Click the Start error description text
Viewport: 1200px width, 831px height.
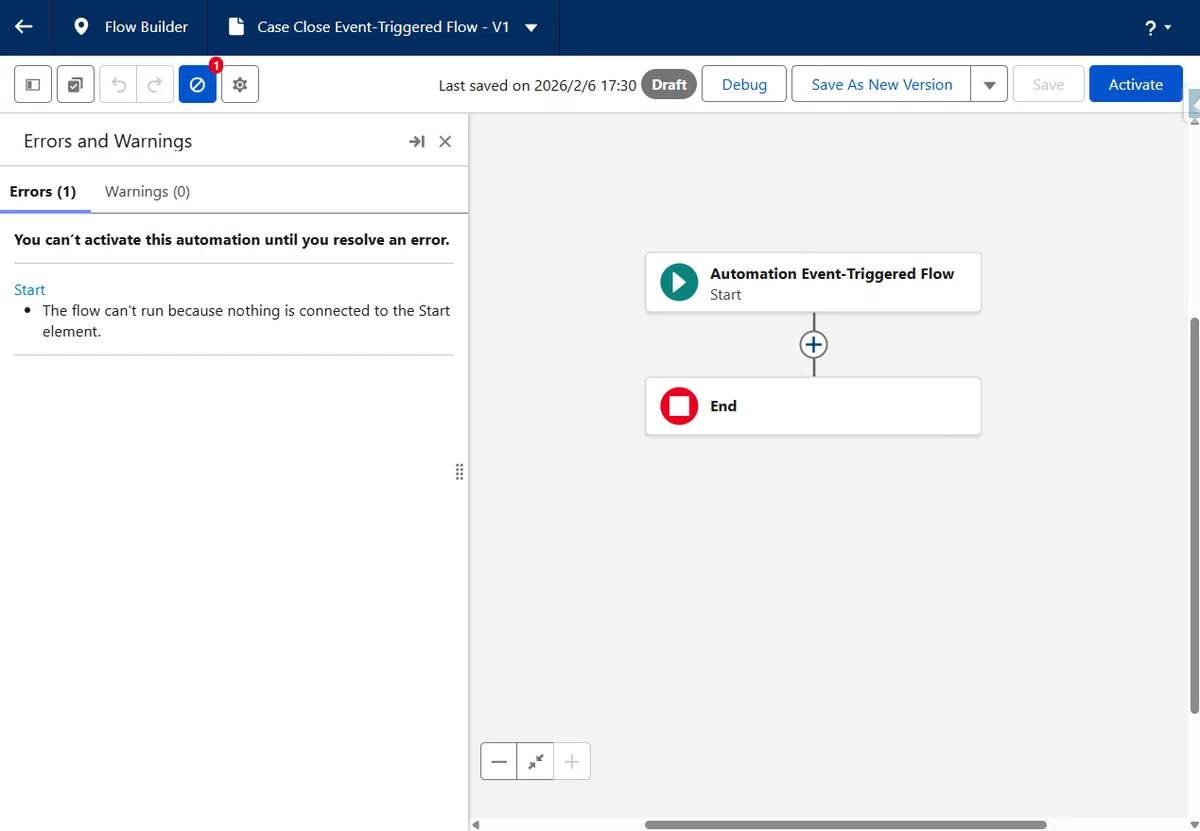coord(246,321)
